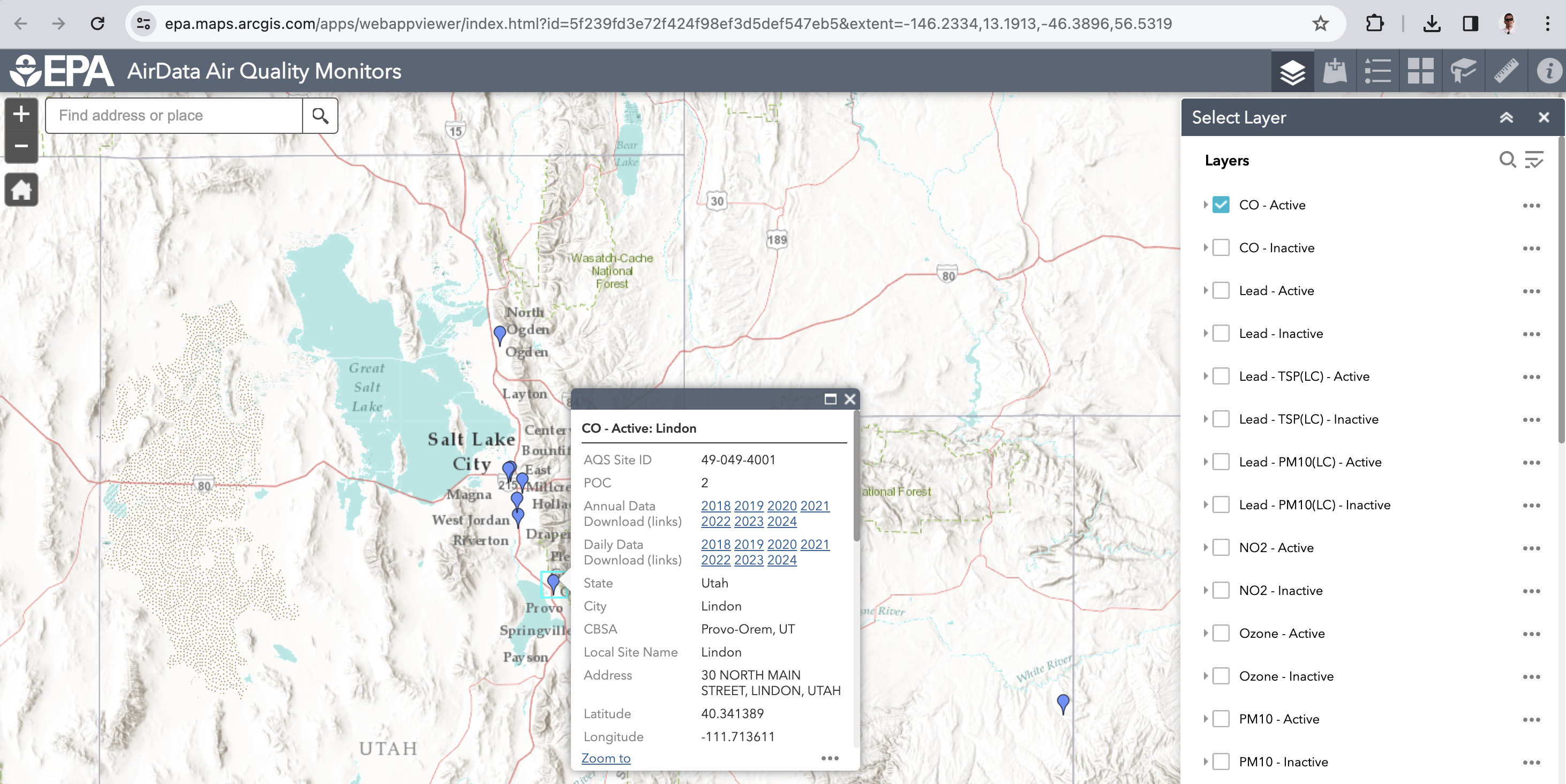Click the Zoom to link in the popup

[x=606, y=758]
